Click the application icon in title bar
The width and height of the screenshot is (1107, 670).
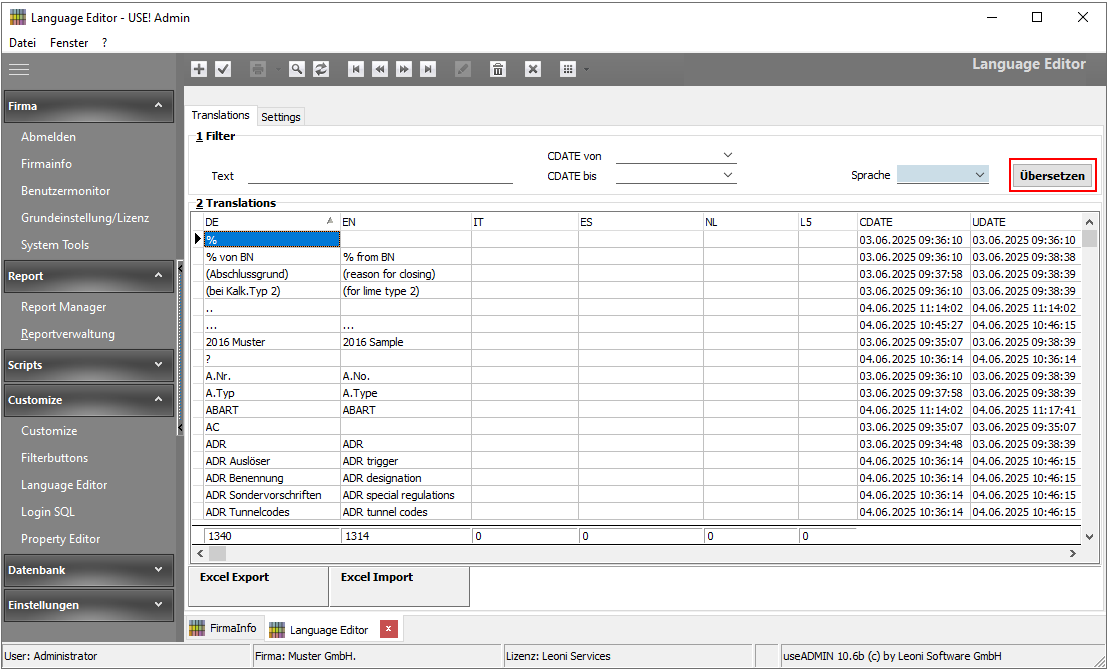[18, 18]
